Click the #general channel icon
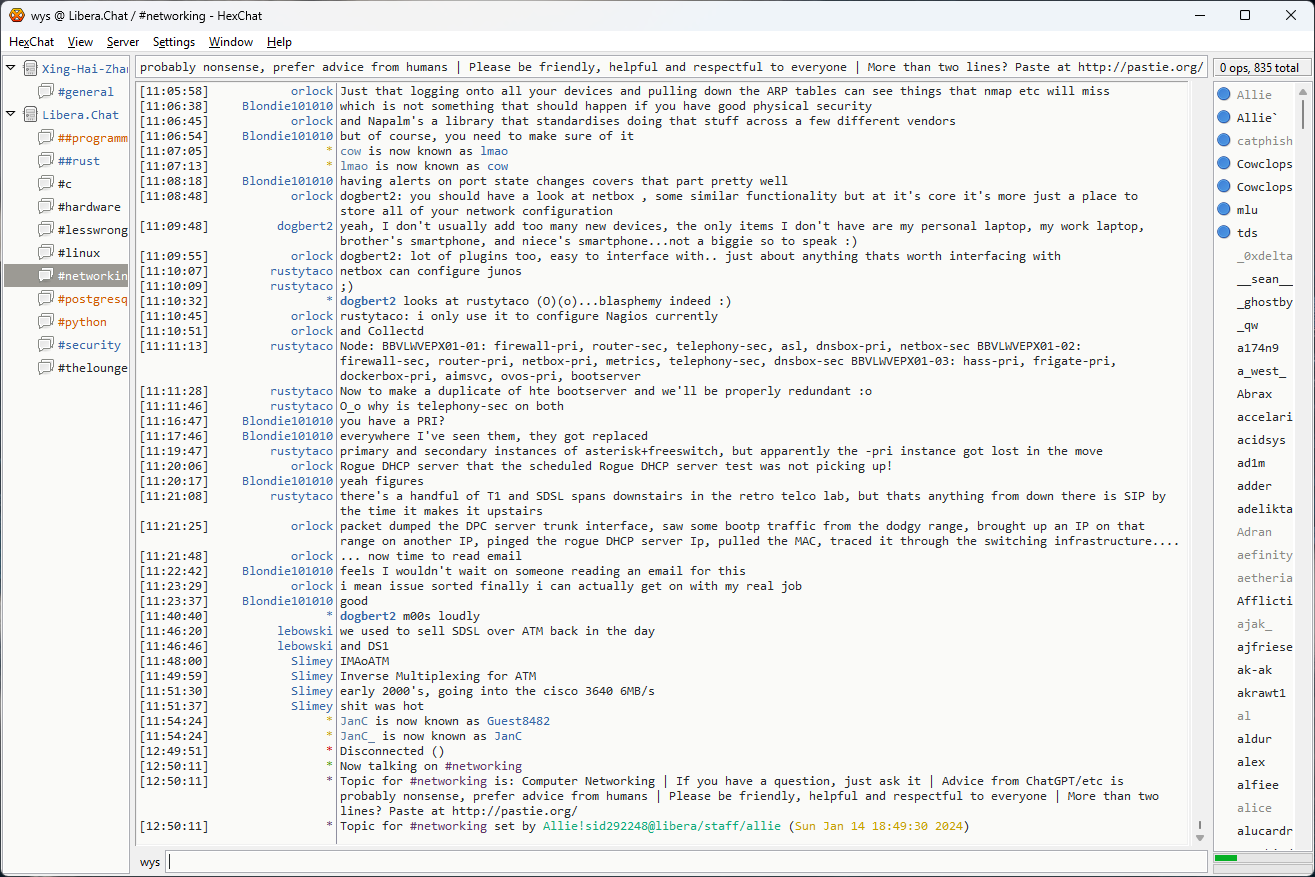 tap(46, 92)
